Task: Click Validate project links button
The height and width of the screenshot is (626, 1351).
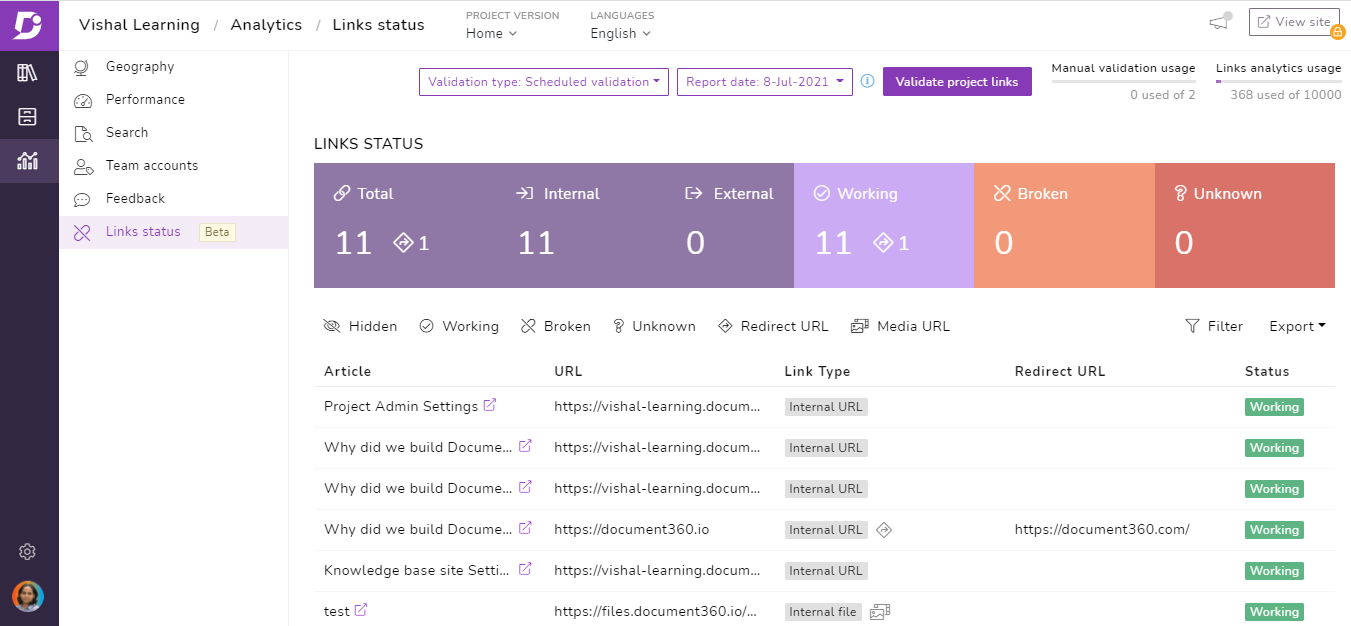Action: (x=957, y=82)
